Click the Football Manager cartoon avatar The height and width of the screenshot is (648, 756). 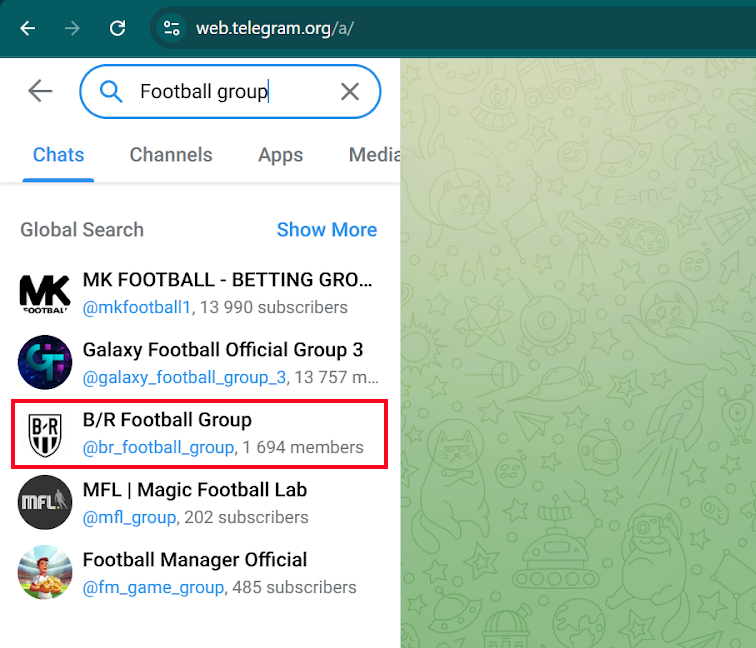45,573
